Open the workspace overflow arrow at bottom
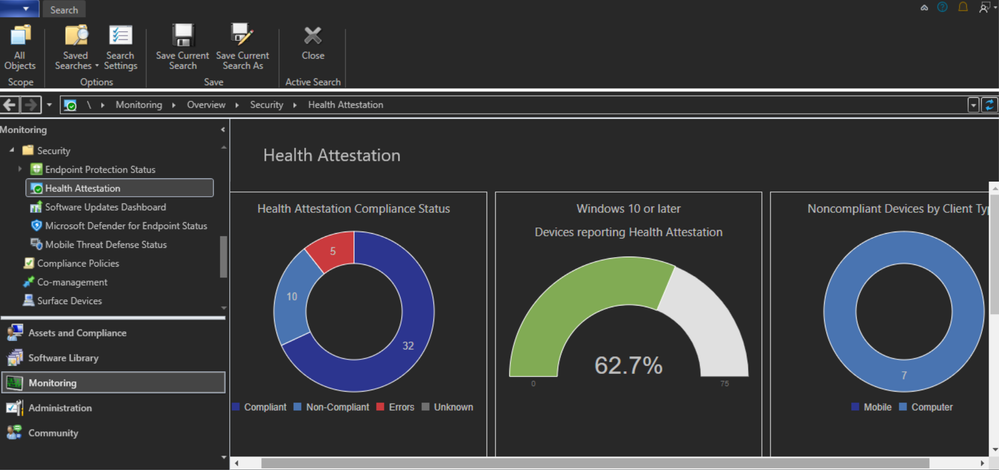999x470 pixels. [223, 456]
